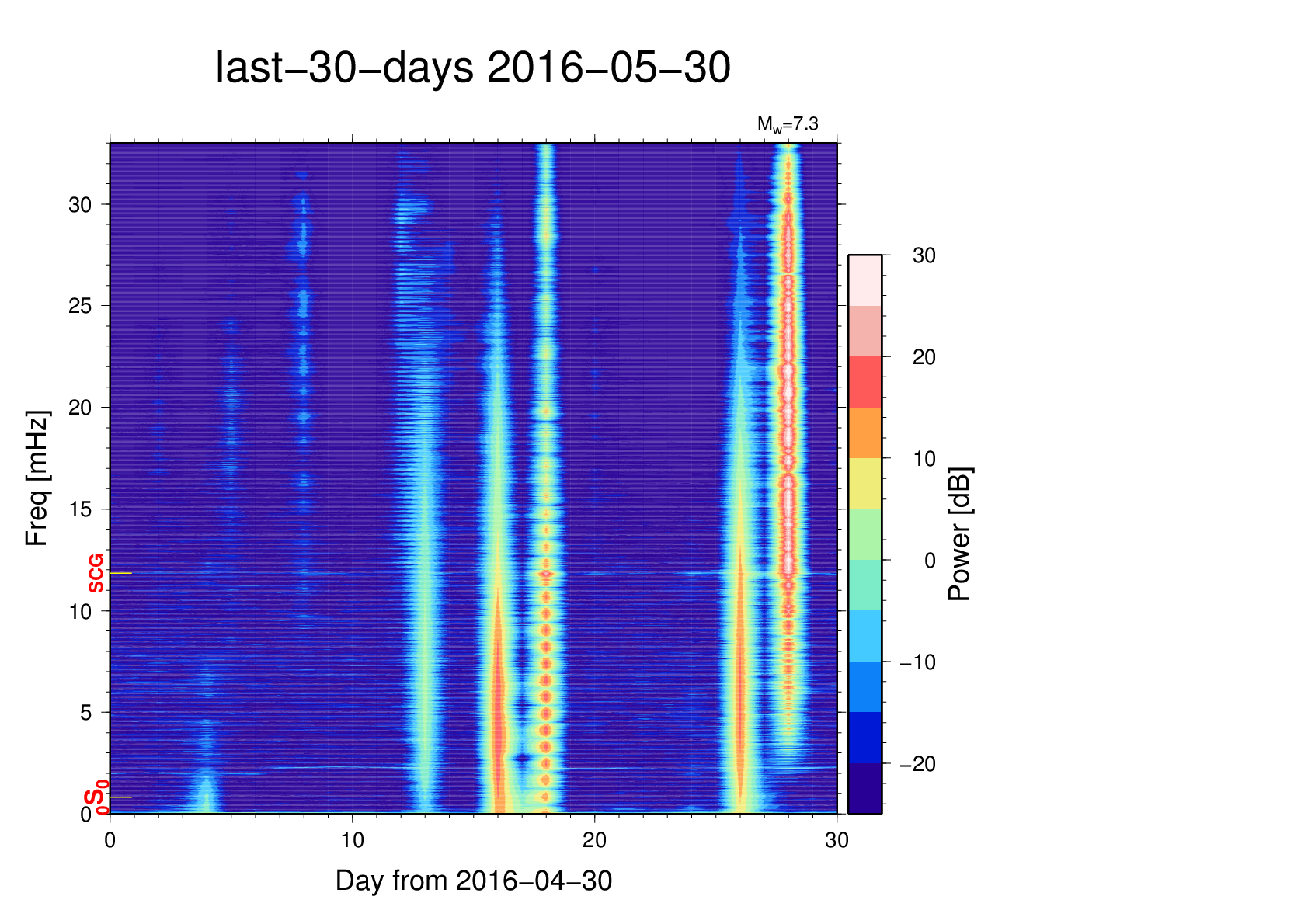Click the '20' tick label on the x-axis

(x=594, y=841)
